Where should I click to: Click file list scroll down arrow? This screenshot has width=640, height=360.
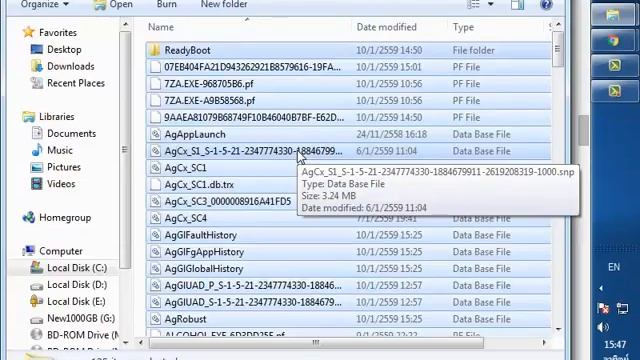(558, 329)
